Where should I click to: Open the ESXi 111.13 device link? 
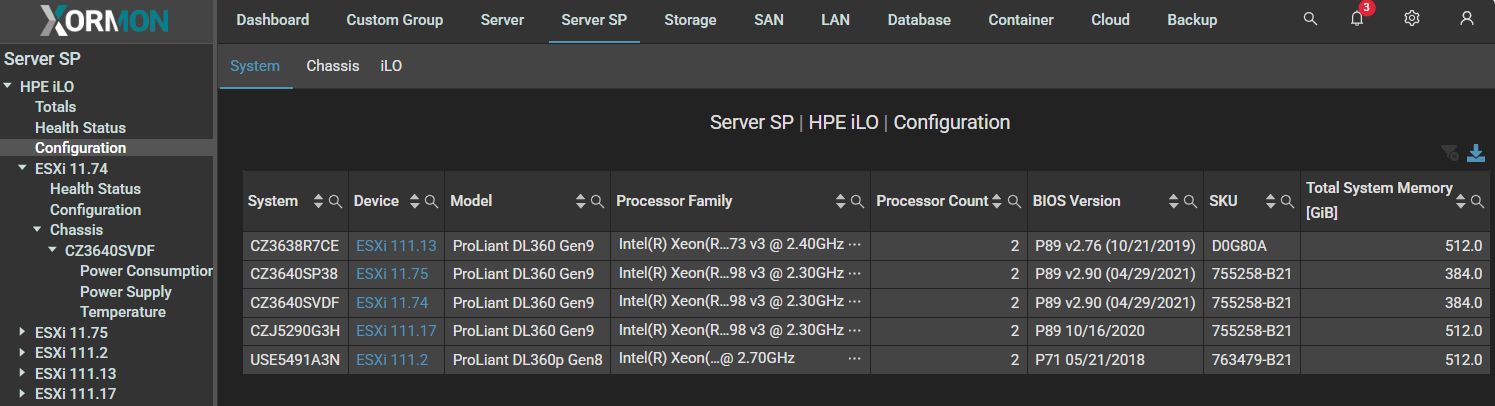(396, 246)
